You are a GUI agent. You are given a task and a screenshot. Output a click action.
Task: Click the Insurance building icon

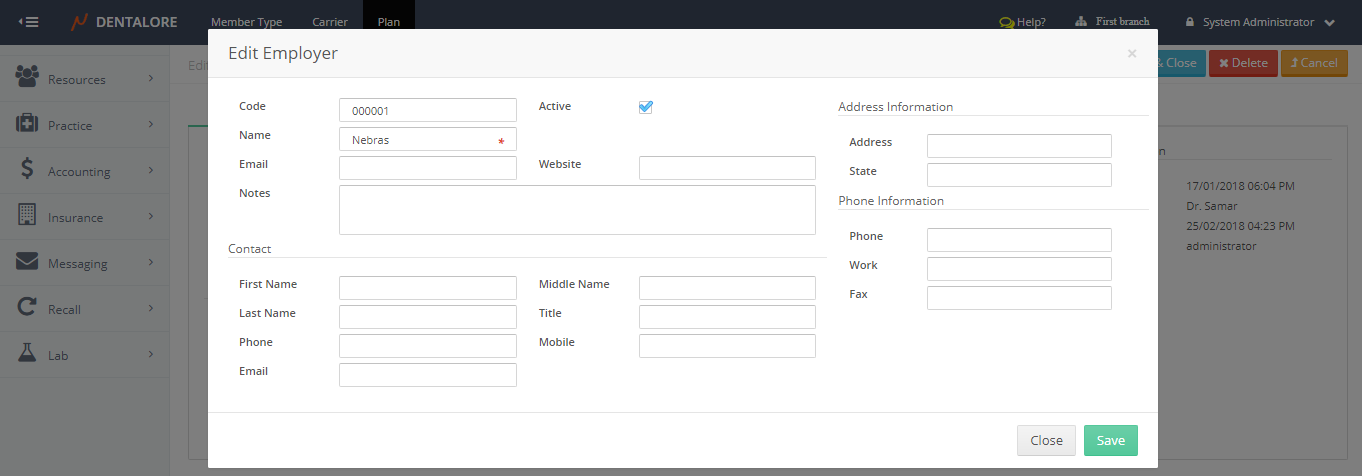pyautogui.click(x=27, y=216)
